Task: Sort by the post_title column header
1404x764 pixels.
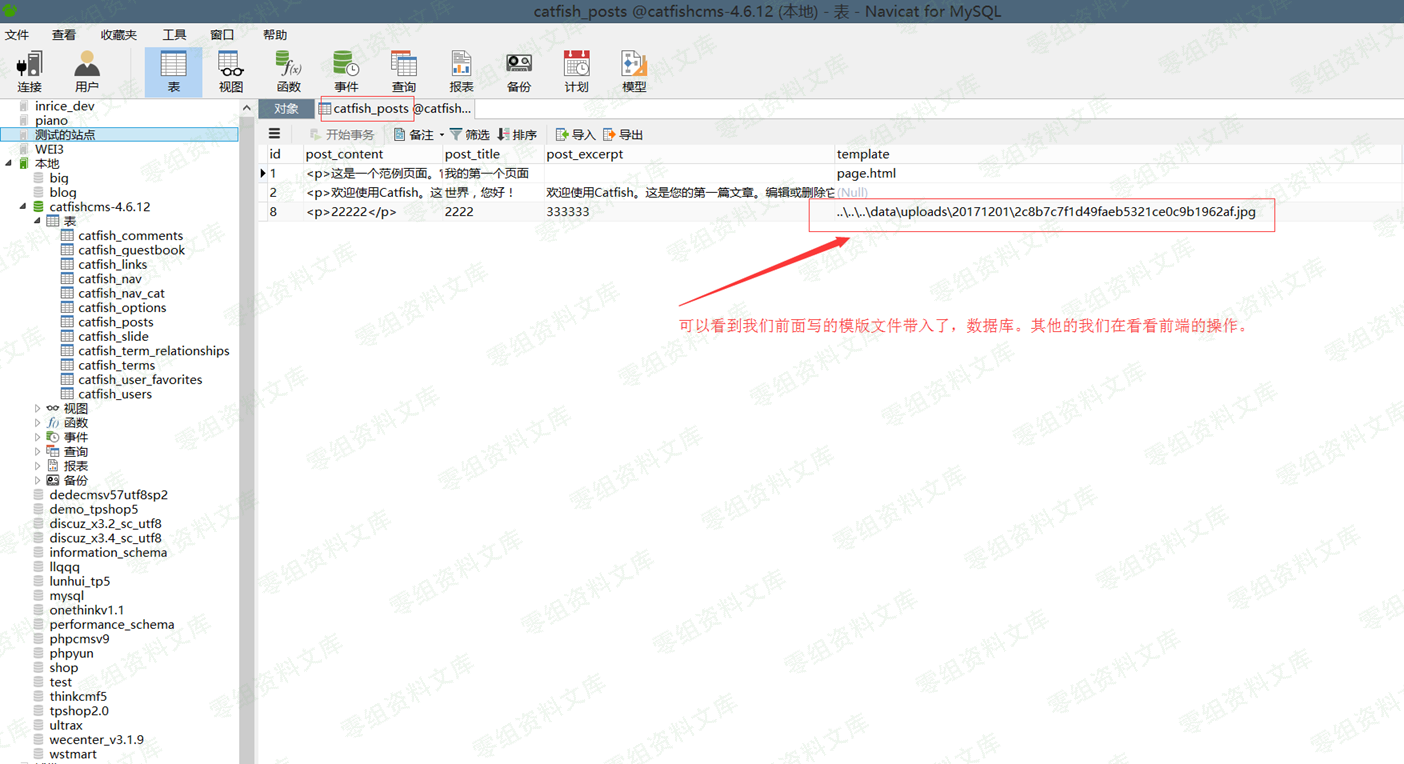Action: pyautogui.click(x=472, y=154)
